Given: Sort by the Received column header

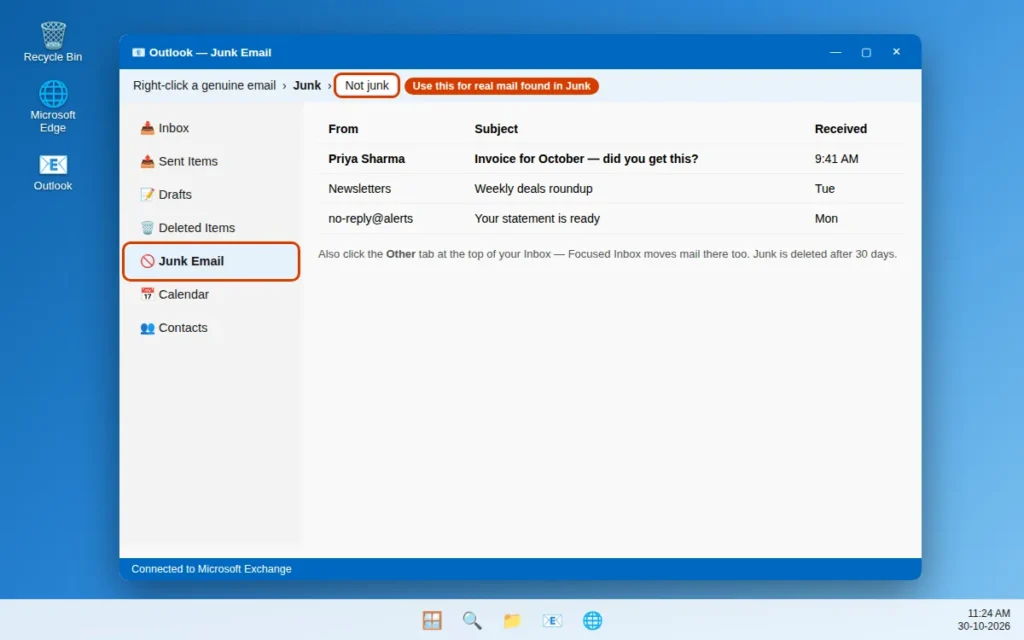Looking at the screenshot, I should click(840, 129).
